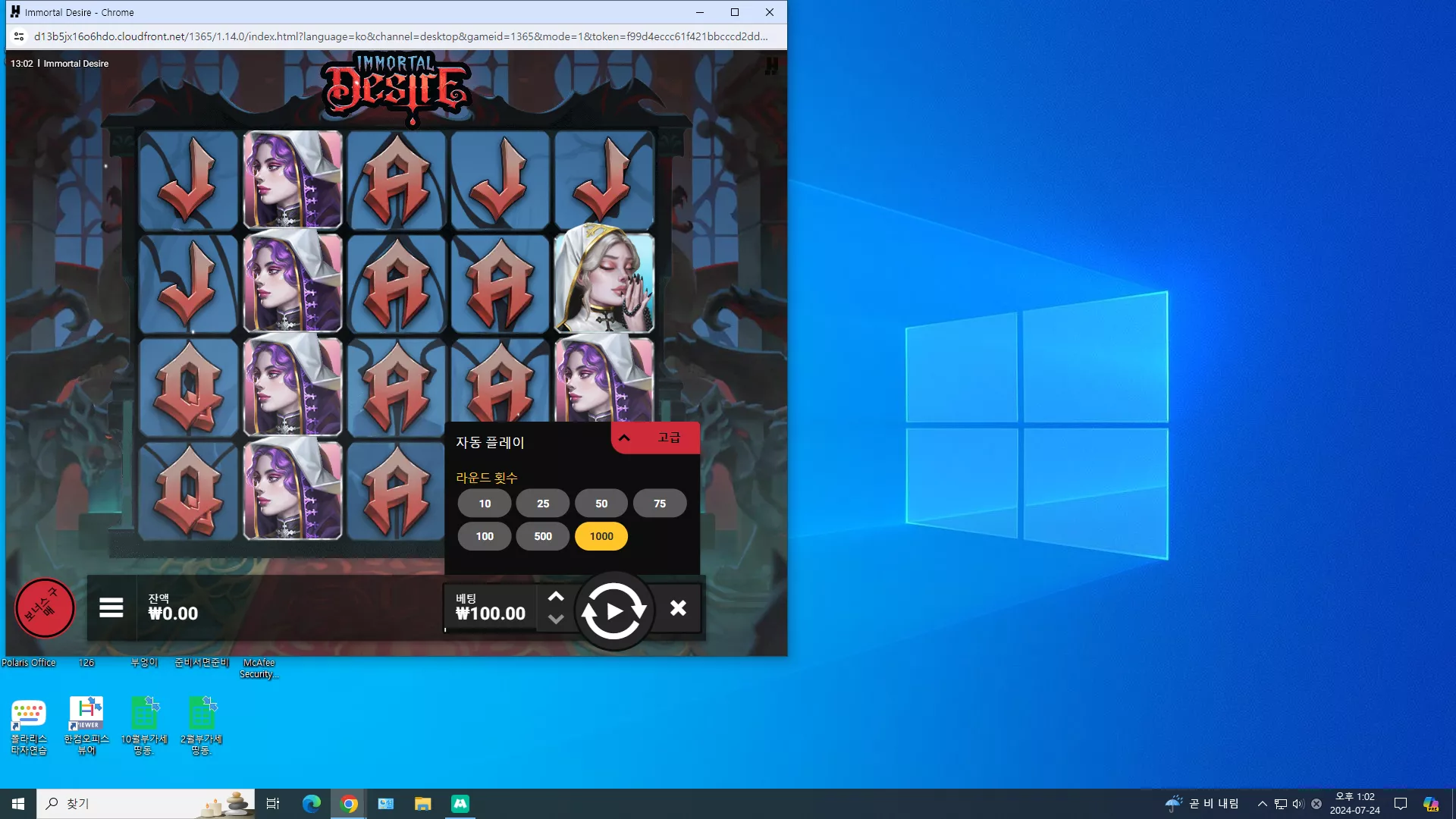
Task: Select the 한컴오피스 뷰어 desktop icon
Action: (x=86, y=726)
